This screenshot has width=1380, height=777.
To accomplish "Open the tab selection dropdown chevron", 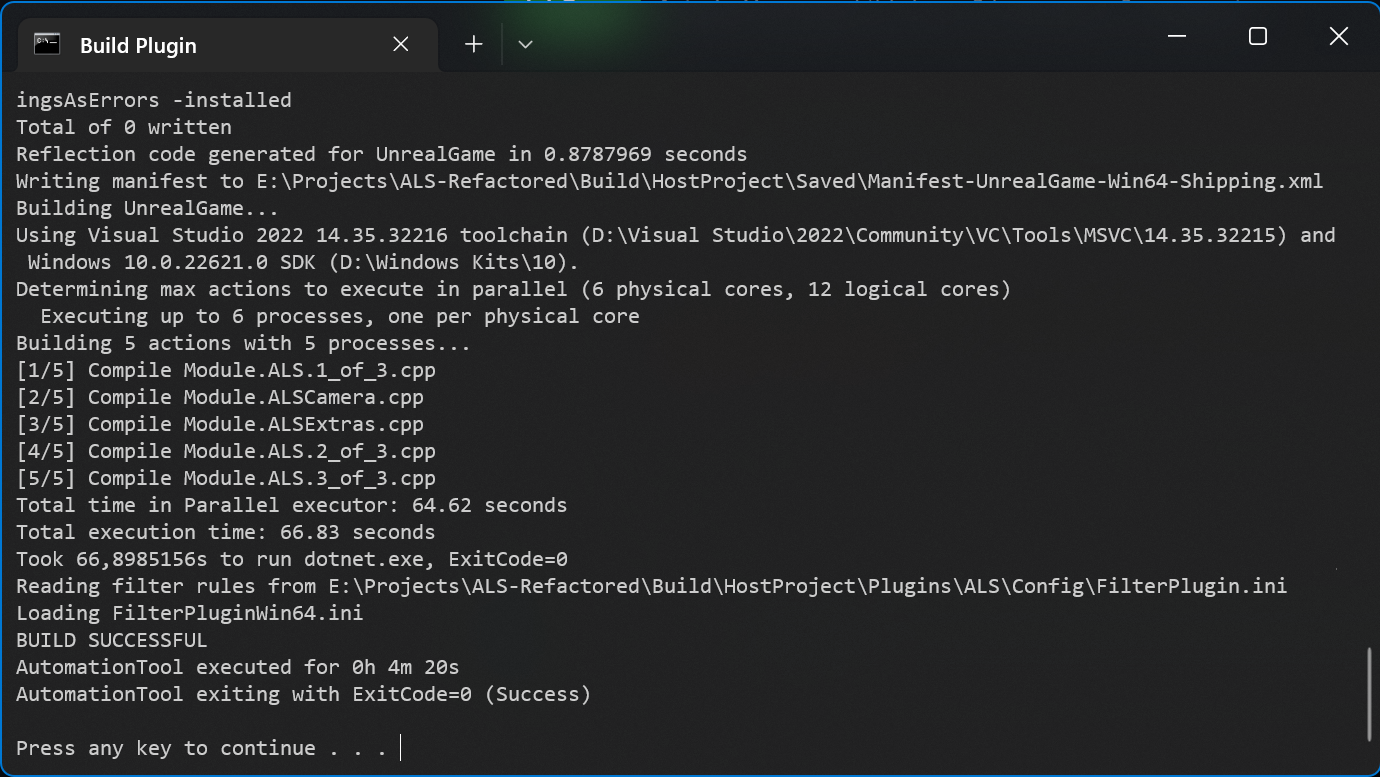I will (x=525, y=44).
